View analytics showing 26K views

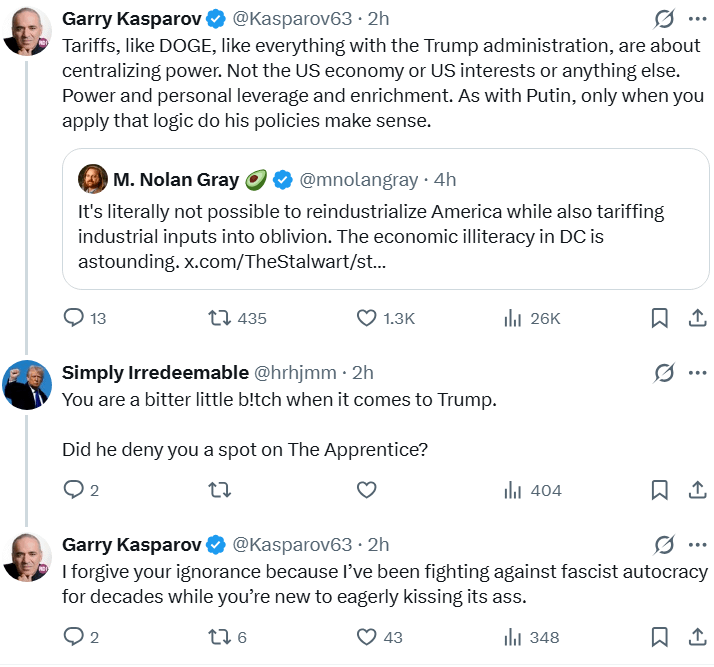pyautogui.click(x=513, y=318)
